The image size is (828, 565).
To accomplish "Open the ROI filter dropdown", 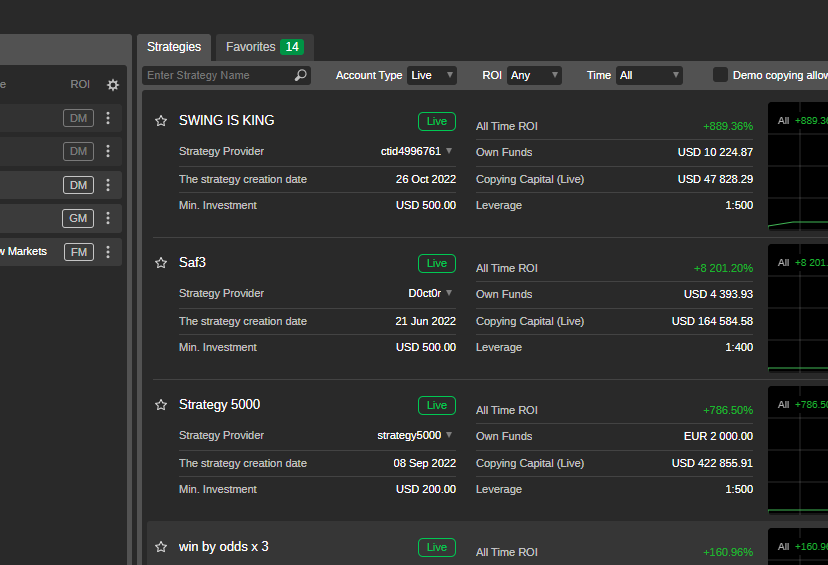I will [x=534, y=76].
